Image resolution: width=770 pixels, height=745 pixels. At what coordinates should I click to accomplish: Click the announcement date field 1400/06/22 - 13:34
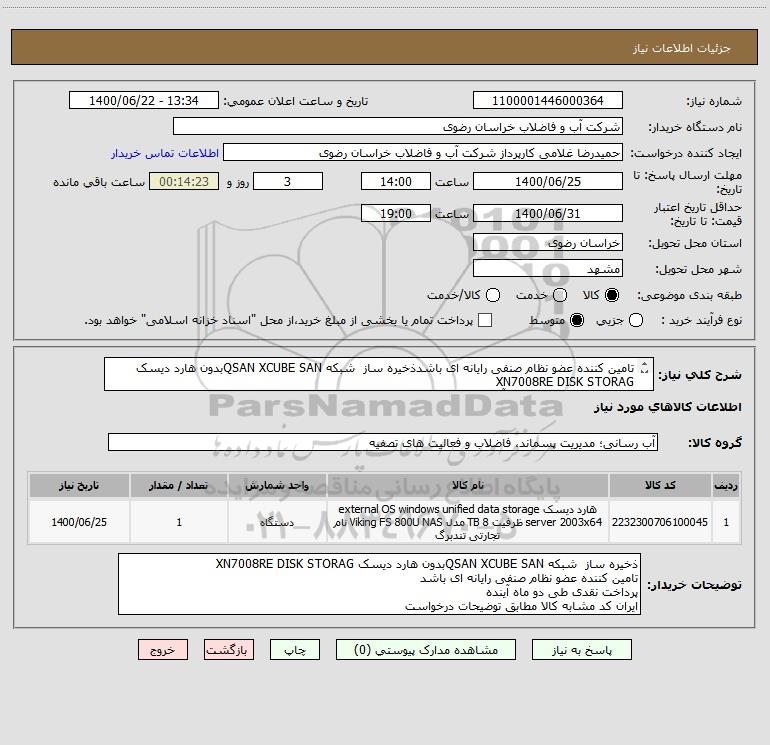click(144, 100)
